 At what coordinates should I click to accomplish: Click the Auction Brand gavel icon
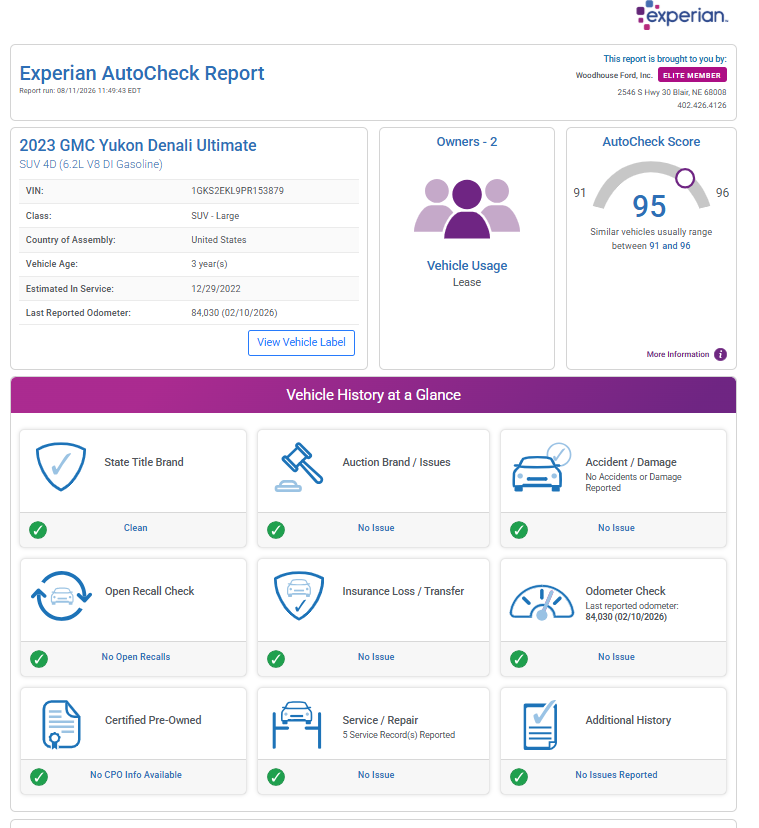tap(298, 467)
